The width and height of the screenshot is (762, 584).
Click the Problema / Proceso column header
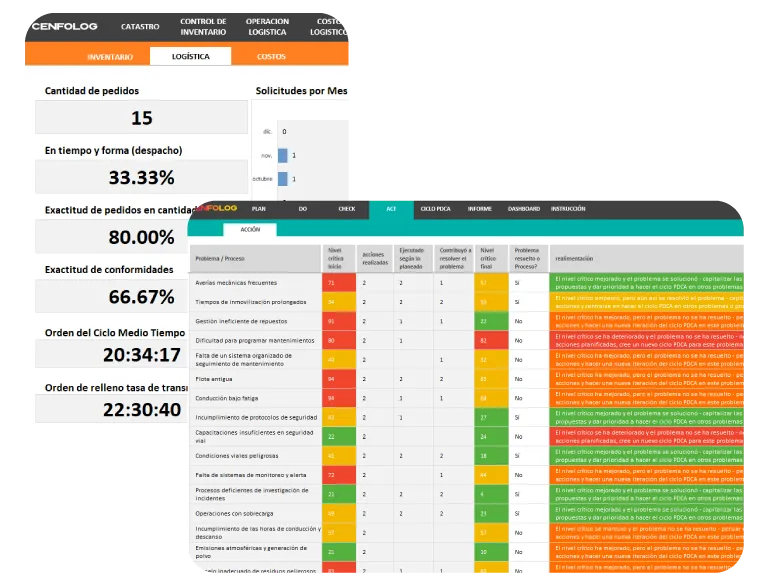[x=256, y=258]
